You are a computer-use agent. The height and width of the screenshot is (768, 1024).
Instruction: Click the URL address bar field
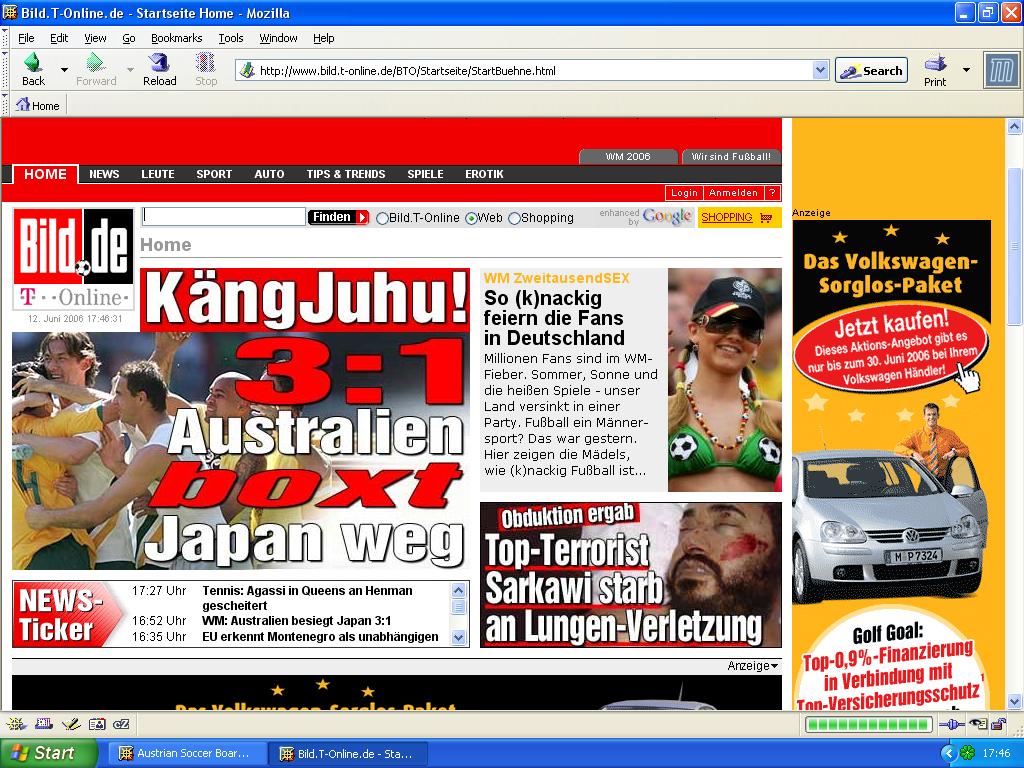534,71
